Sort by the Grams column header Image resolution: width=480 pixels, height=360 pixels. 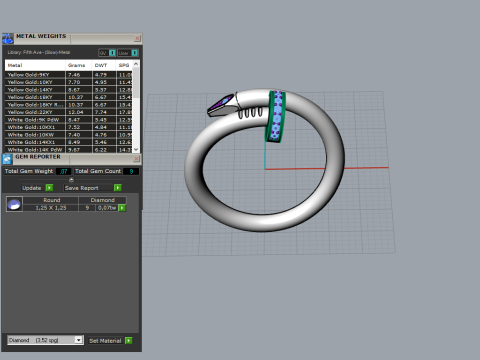tap(78, 65)
